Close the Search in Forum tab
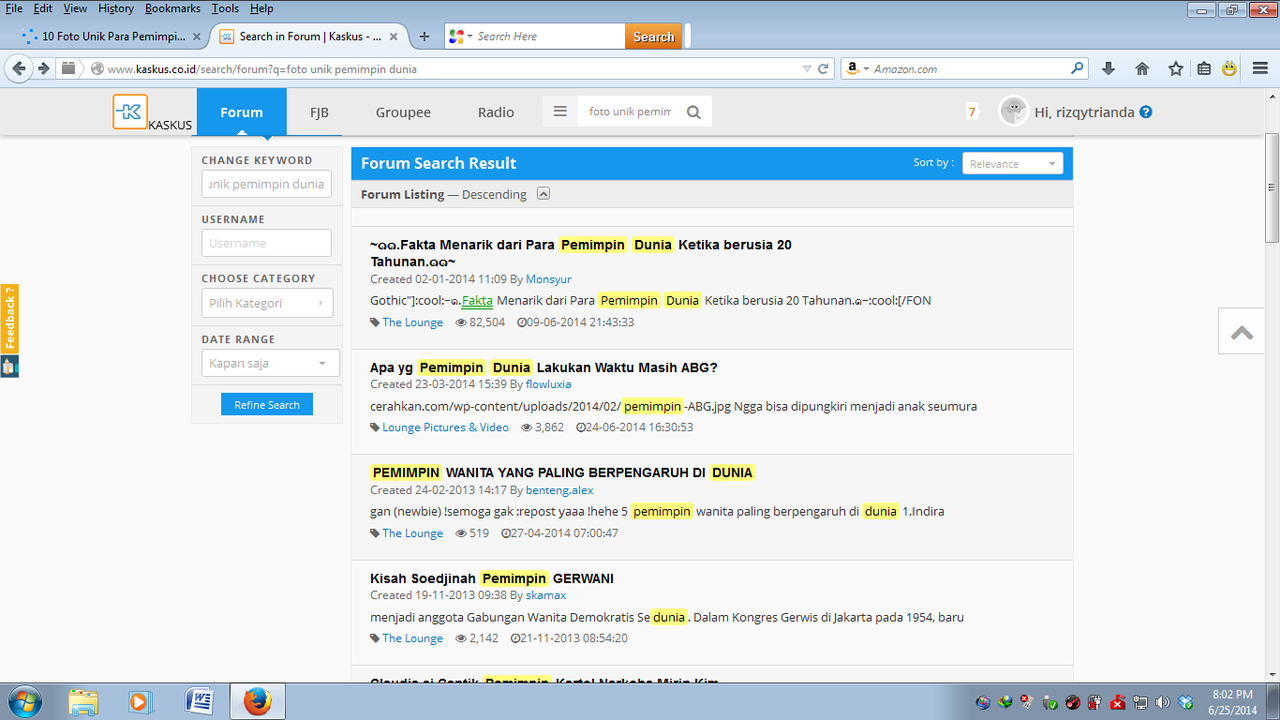This screenshot has height=720, width=1280. tap(394, 37)
